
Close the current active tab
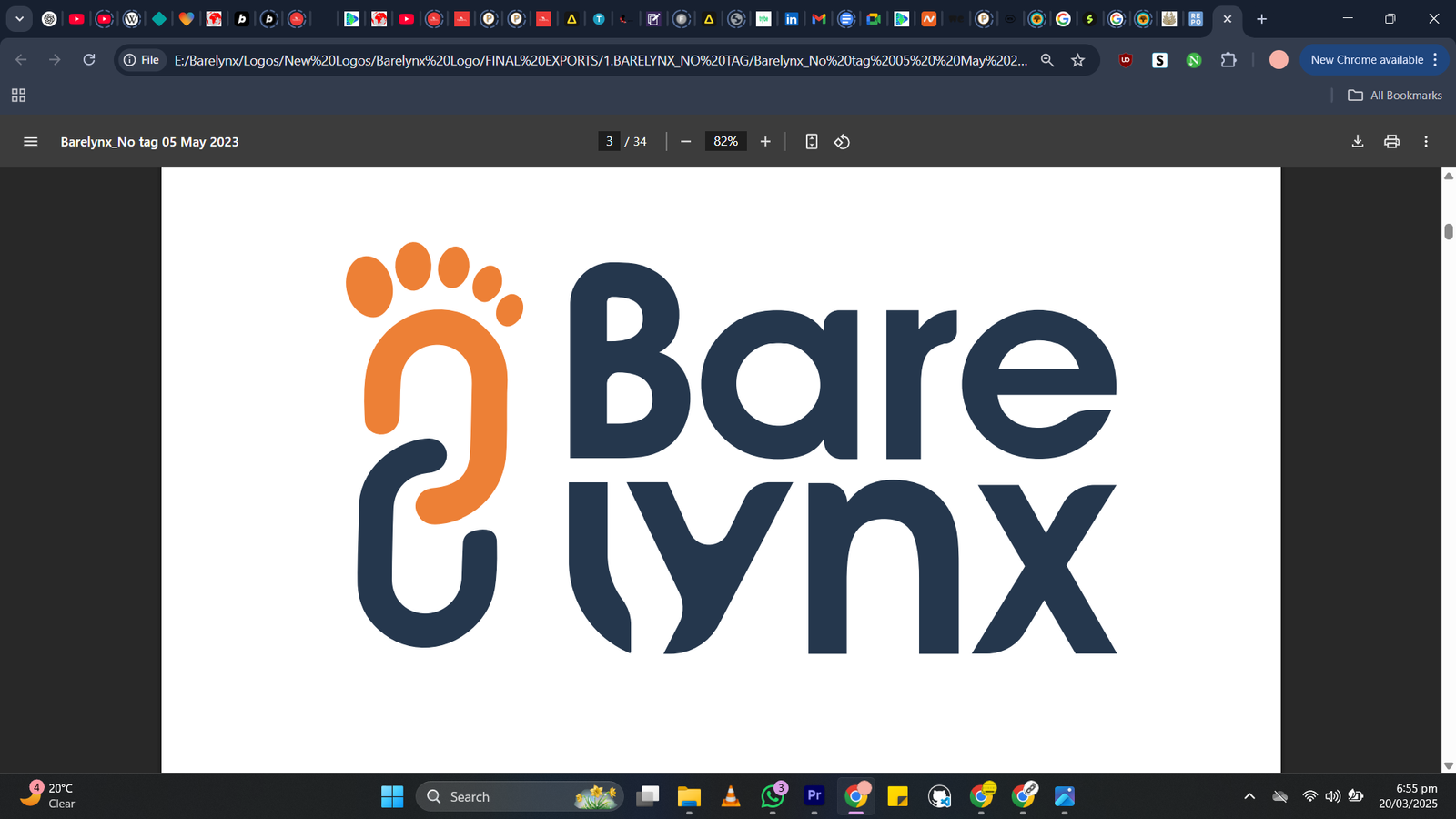tap(1227, 18)
